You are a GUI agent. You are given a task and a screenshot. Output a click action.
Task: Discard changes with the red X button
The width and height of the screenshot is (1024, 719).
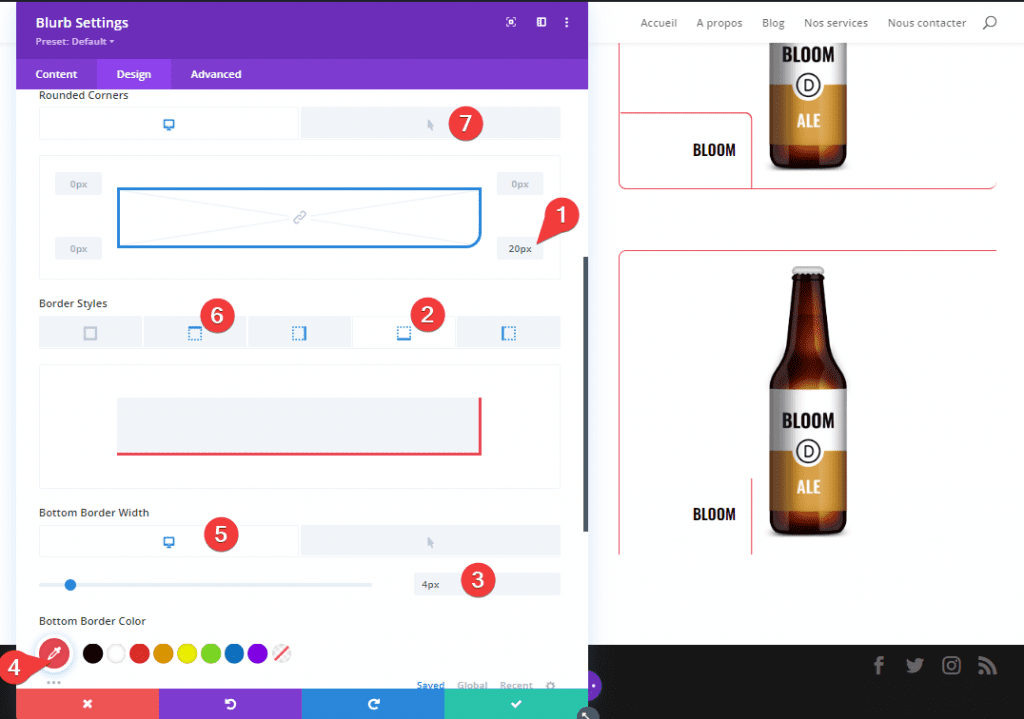(88, 703)
